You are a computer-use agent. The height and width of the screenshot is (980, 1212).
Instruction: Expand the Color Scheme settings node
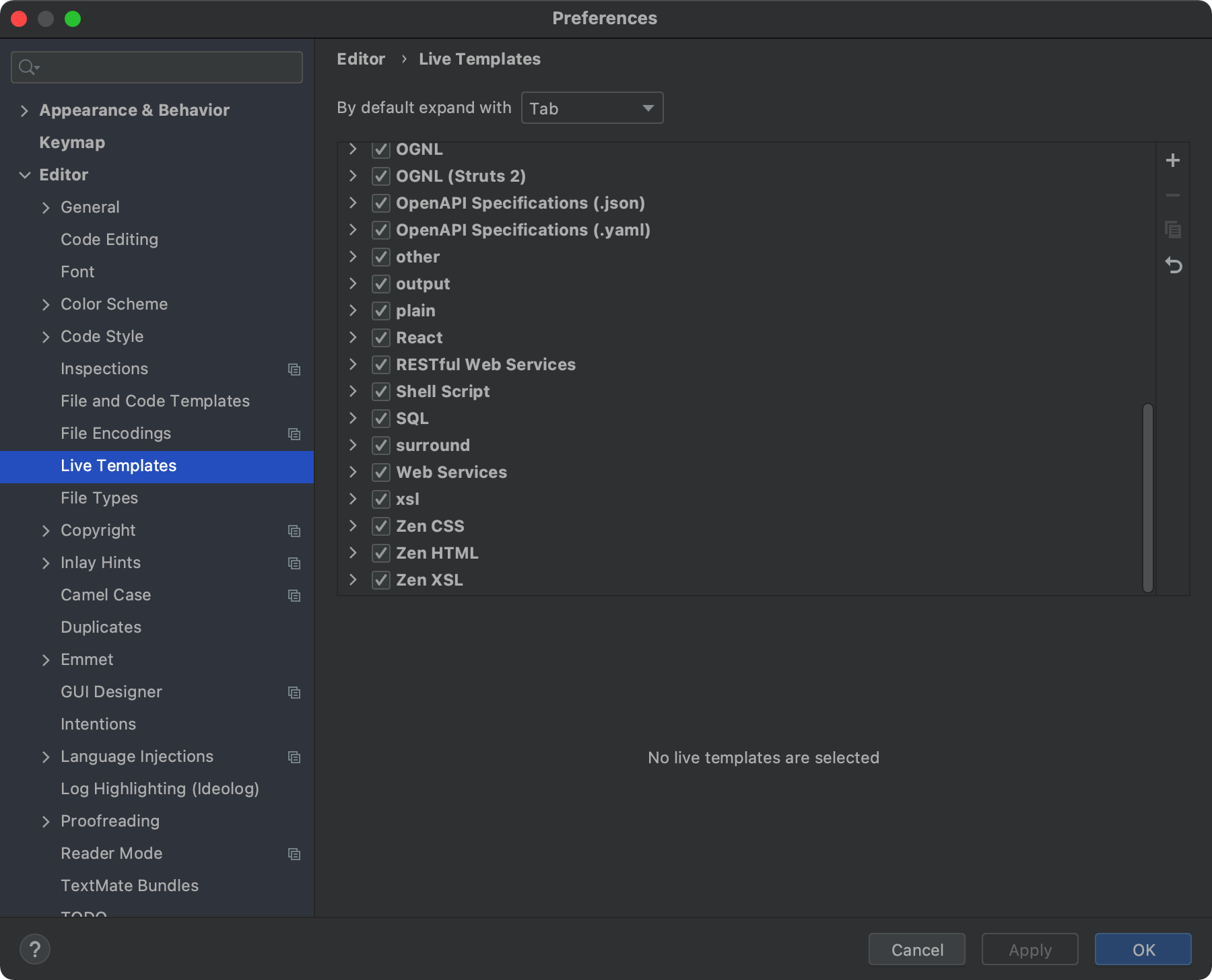pos(46,304)
